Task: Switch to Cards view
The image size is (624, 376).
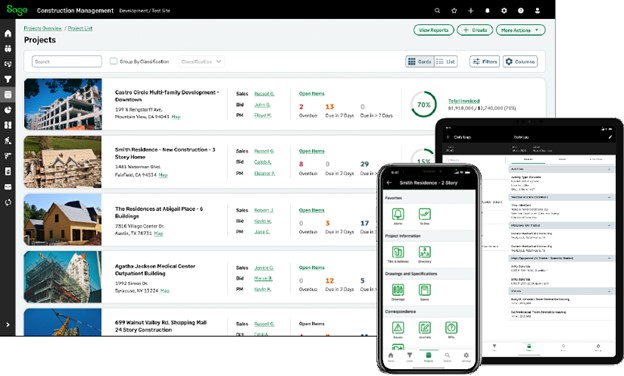Action: pos(420,62)
